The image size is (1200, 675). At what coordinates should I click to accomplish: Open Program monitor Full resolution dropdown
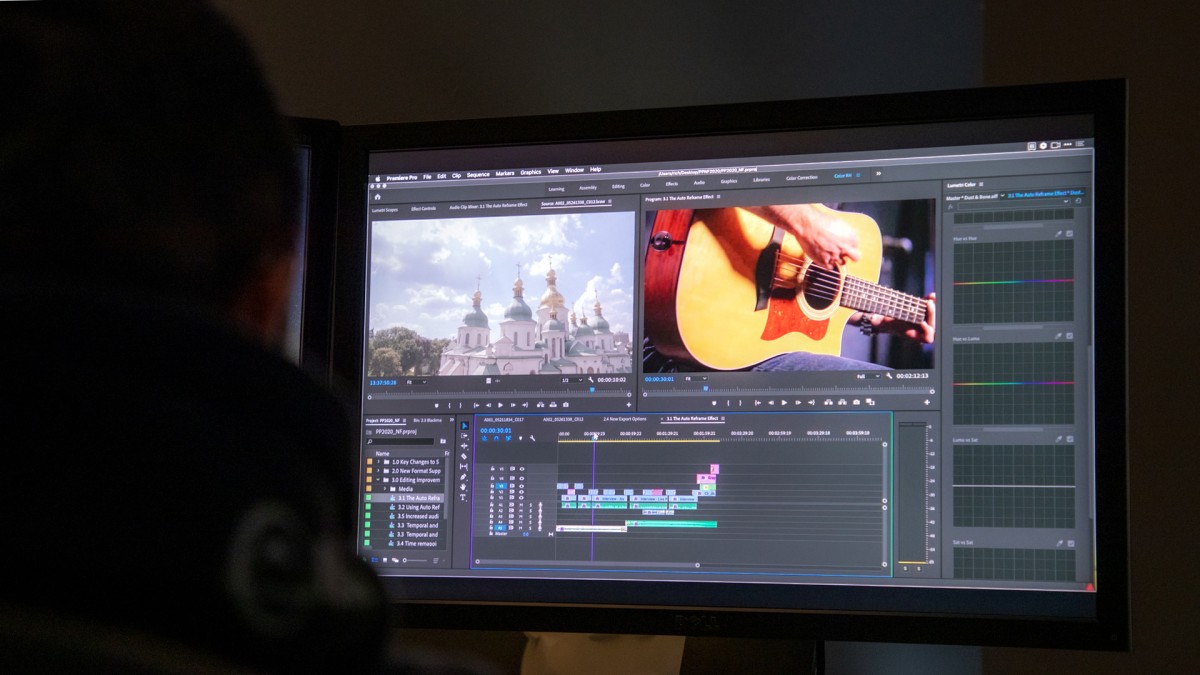pyautogui.click(x=869, y=376)
